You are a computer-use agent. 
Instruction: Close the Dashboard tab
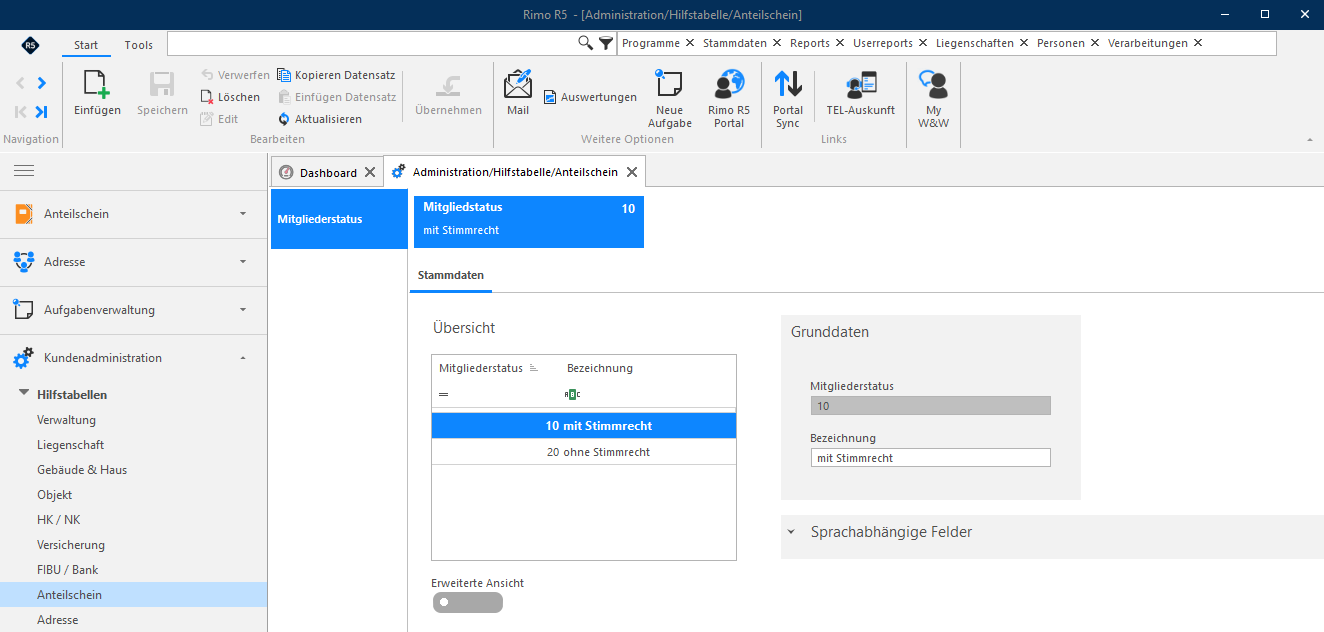pyautogui.click(x=370, y=173)
